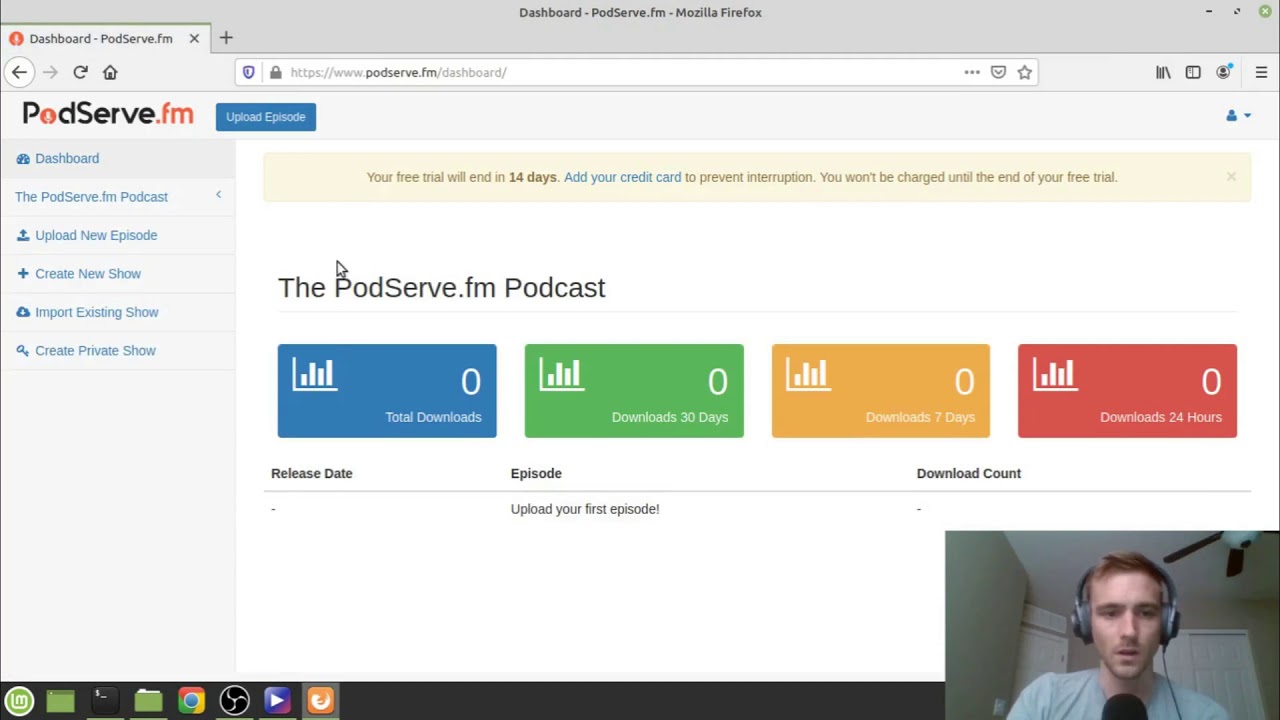Open the file manager taskbar icon
The image size is (1280, 720).
148,701
